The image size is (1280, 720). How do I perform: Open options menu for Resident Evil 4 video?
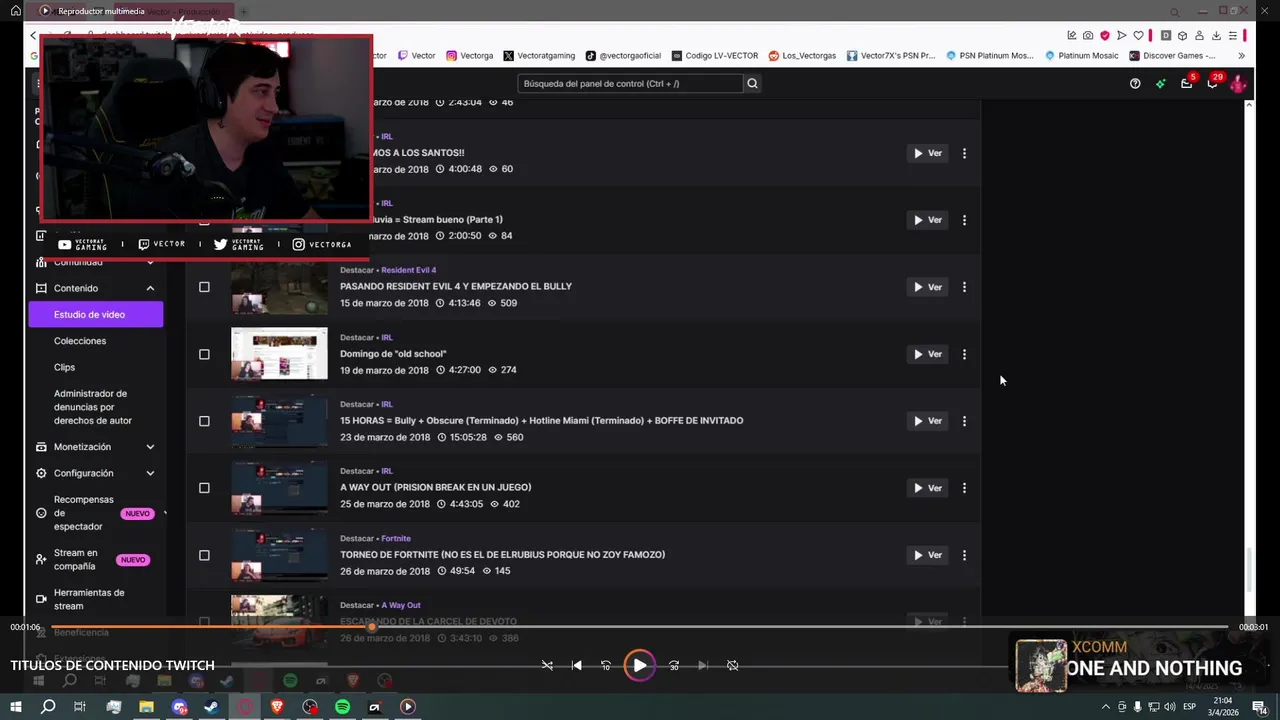(964, 287)
